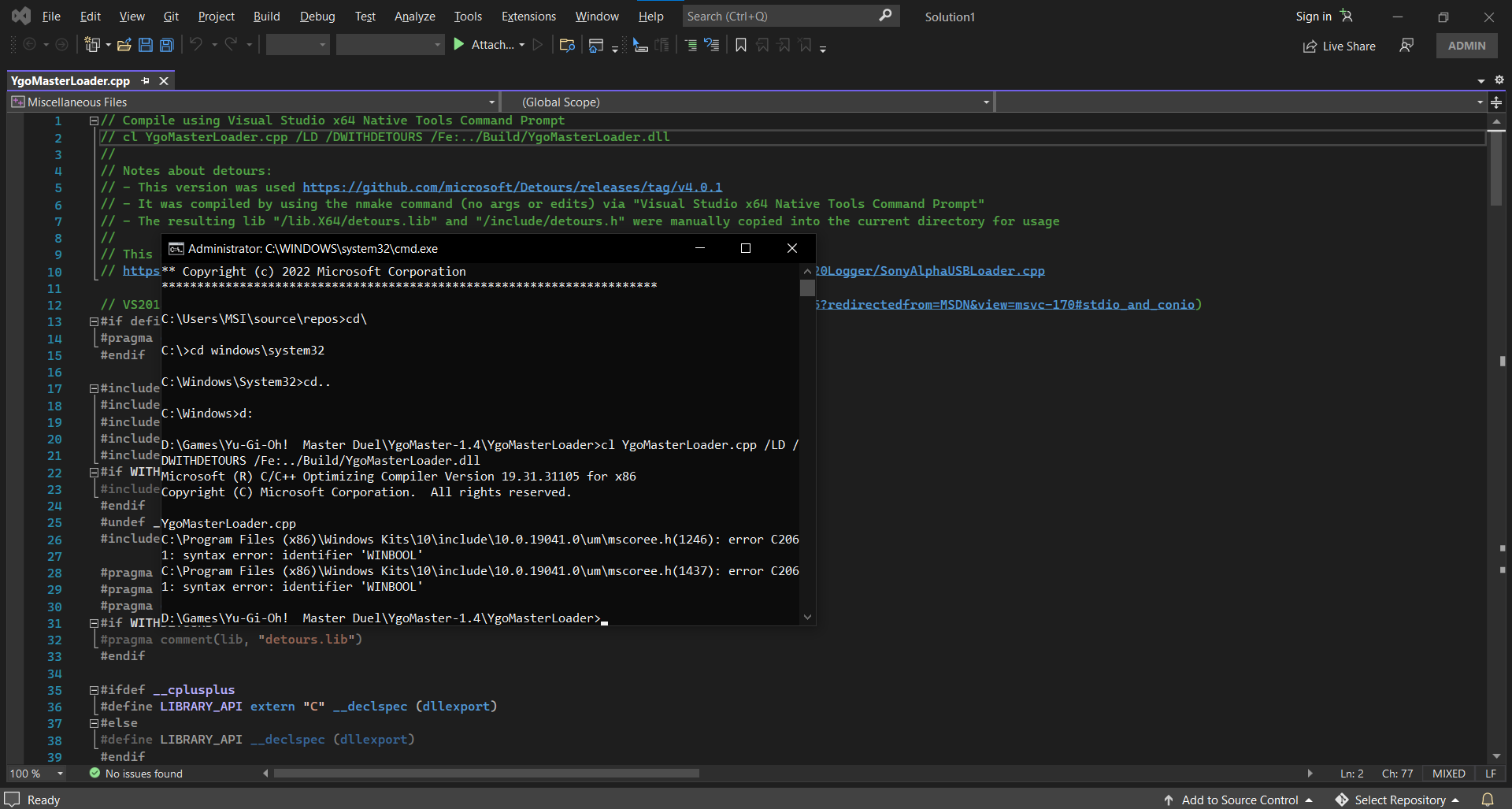Image resolution: width=1512 pixels, height=809 pixels.
Task: Save all files using Save All icon
Action: click(x=166, y=45)
